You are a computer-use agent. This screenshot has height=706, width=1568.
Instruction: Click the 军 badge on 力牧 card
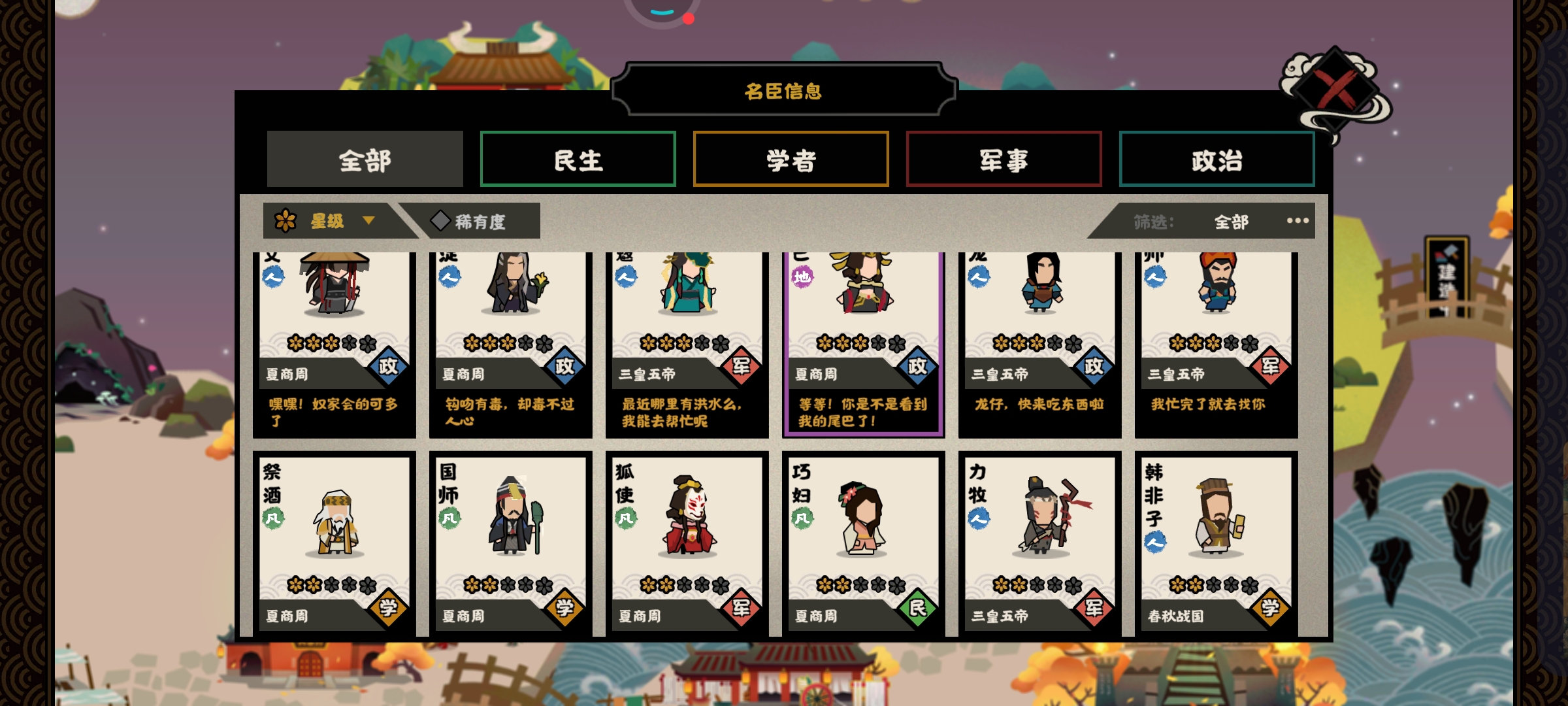1094,608
